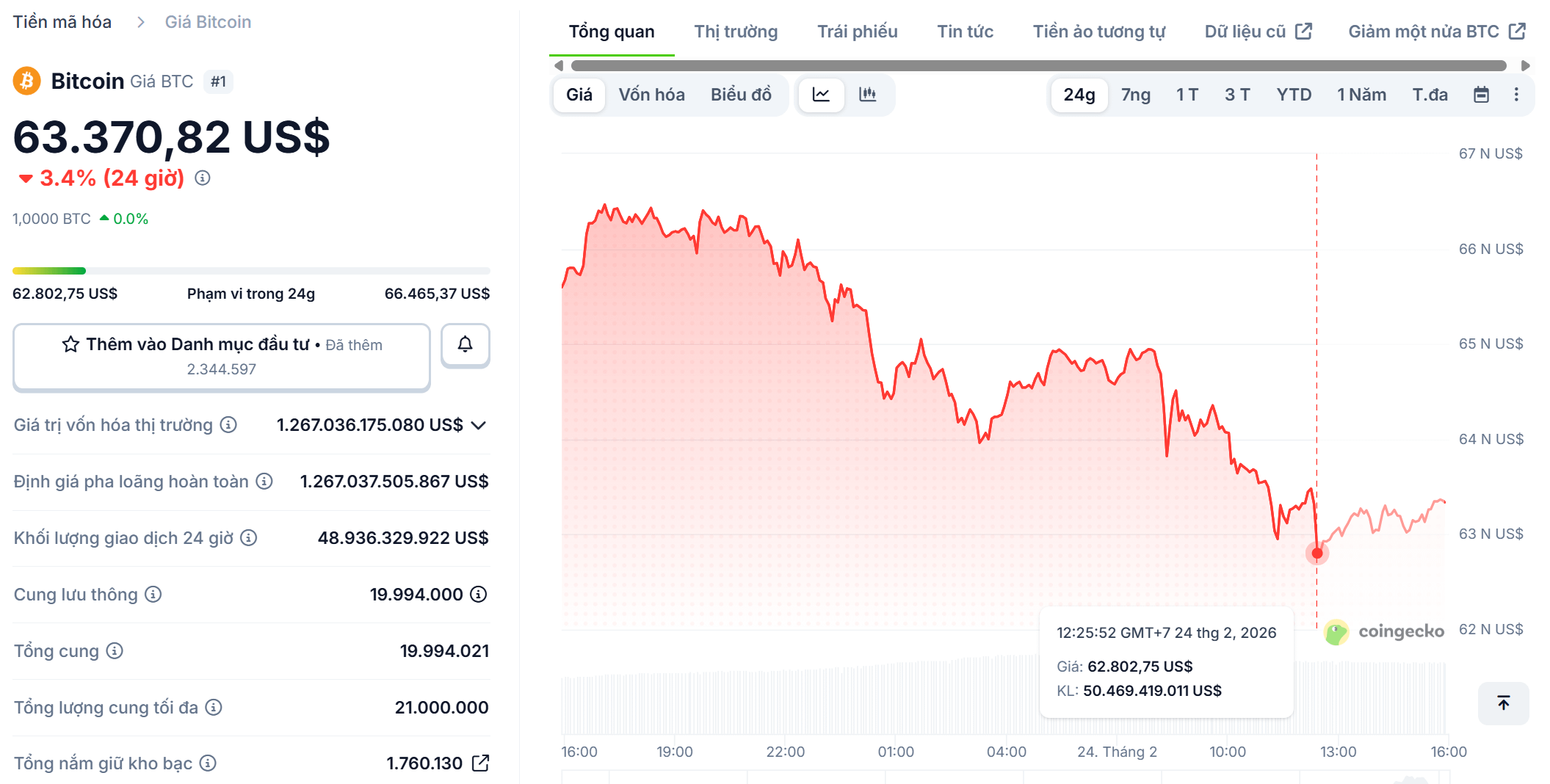
Task: Click the 24h price range progress bar
Action: click(250, 270)
